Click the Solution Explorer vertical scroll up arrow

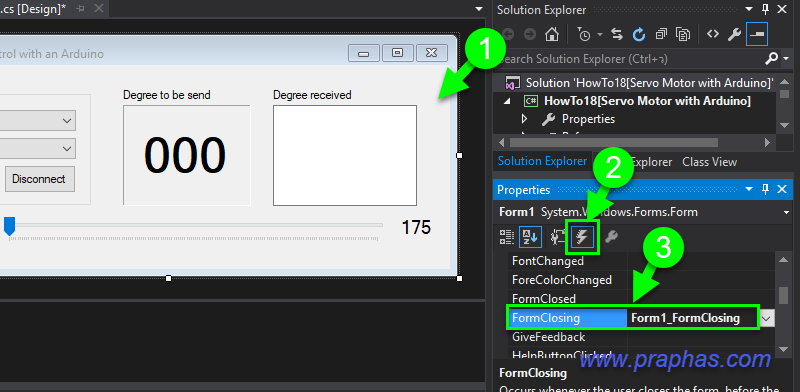tap(784, 81)
